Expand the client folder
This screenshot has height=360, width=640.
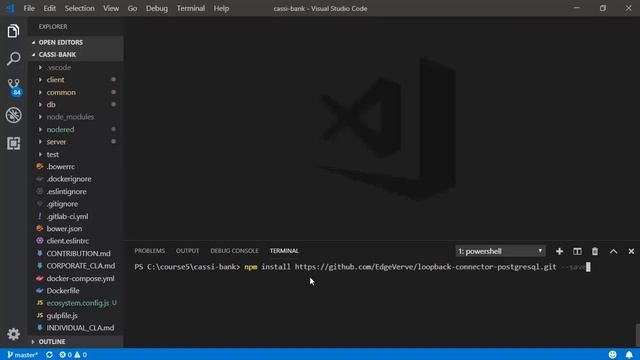(x=76, y=80)
